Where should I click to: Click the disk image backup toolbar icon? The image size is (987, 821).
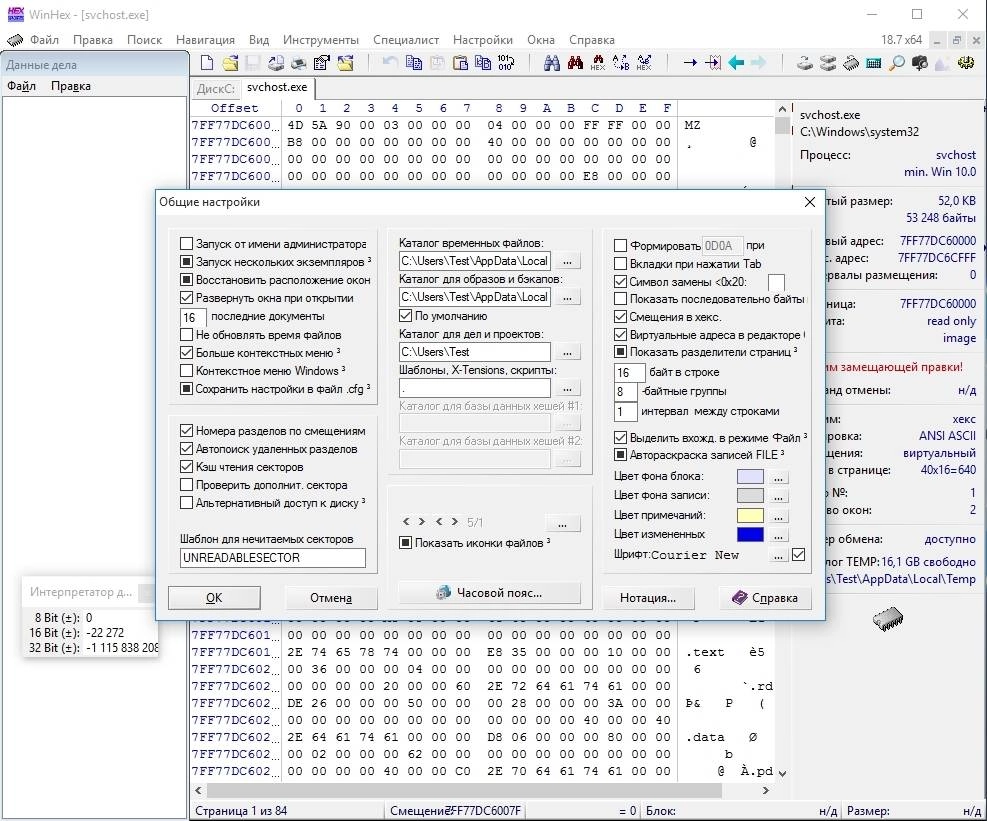(276, 62)
